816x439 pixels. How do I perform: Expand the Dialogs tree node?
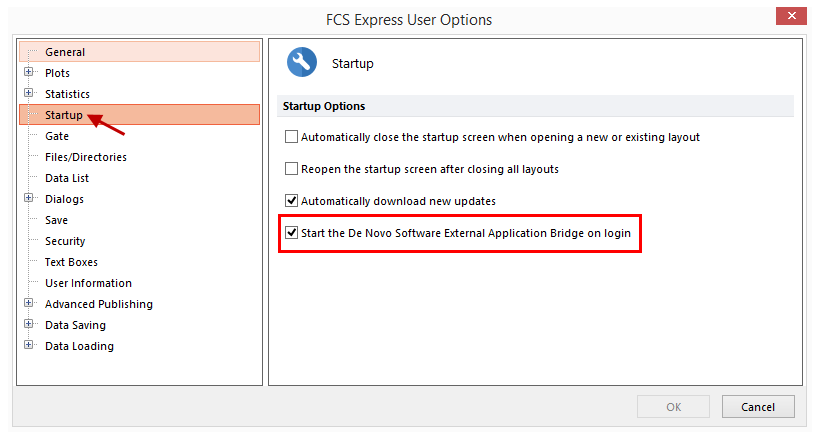pos(29,199)
